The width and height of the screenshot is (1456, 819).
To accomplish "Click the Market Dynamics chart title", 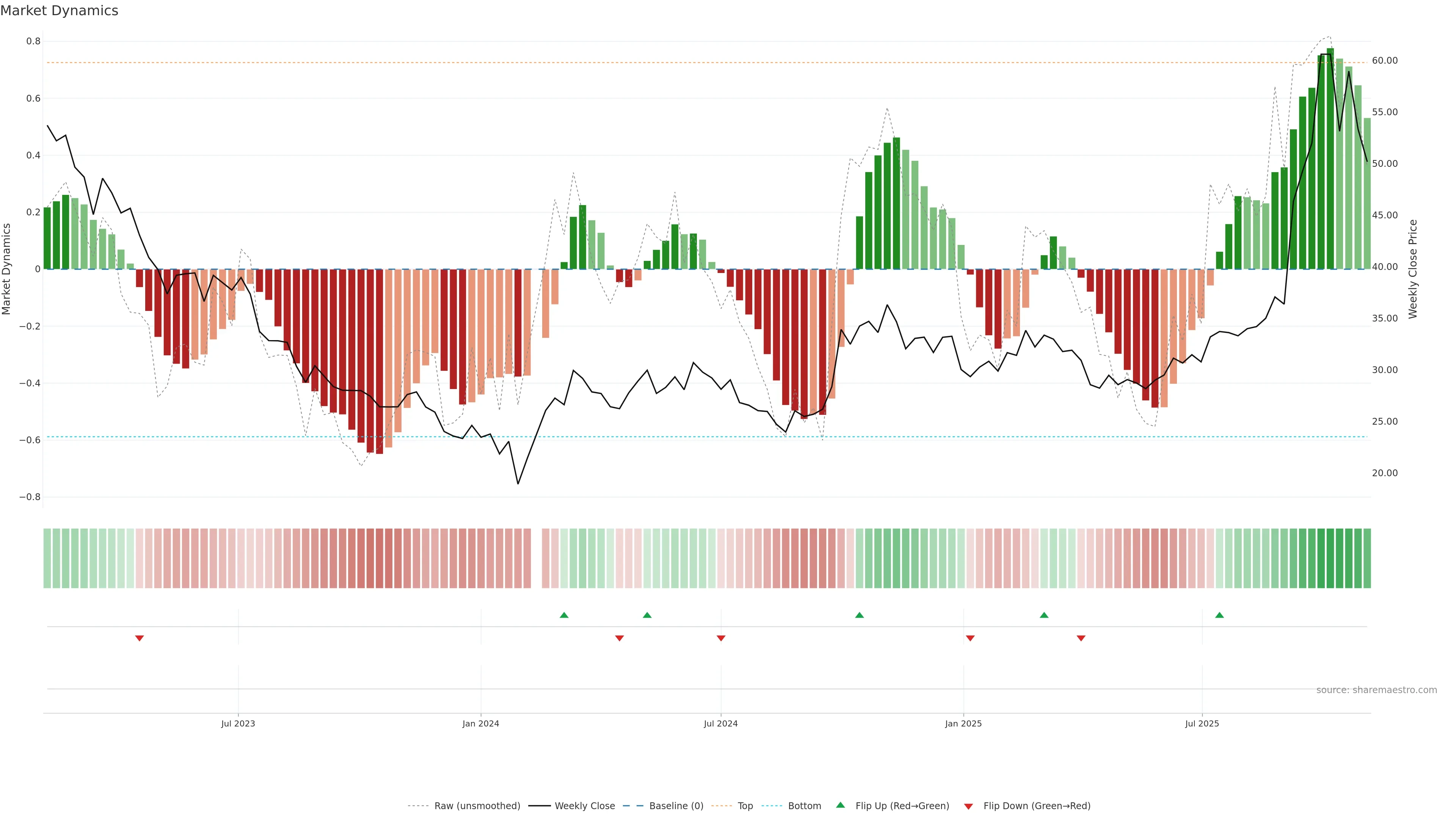I will point(60,11).
